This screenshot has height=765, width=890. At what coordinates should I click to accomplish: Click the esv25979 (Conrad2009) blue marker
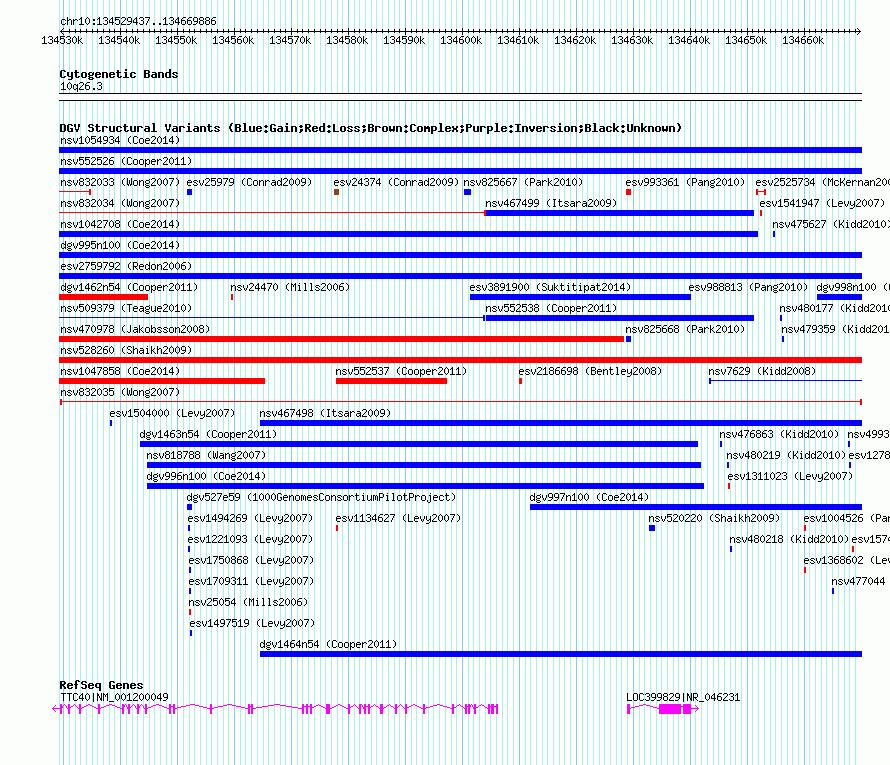tap(190, 192)
